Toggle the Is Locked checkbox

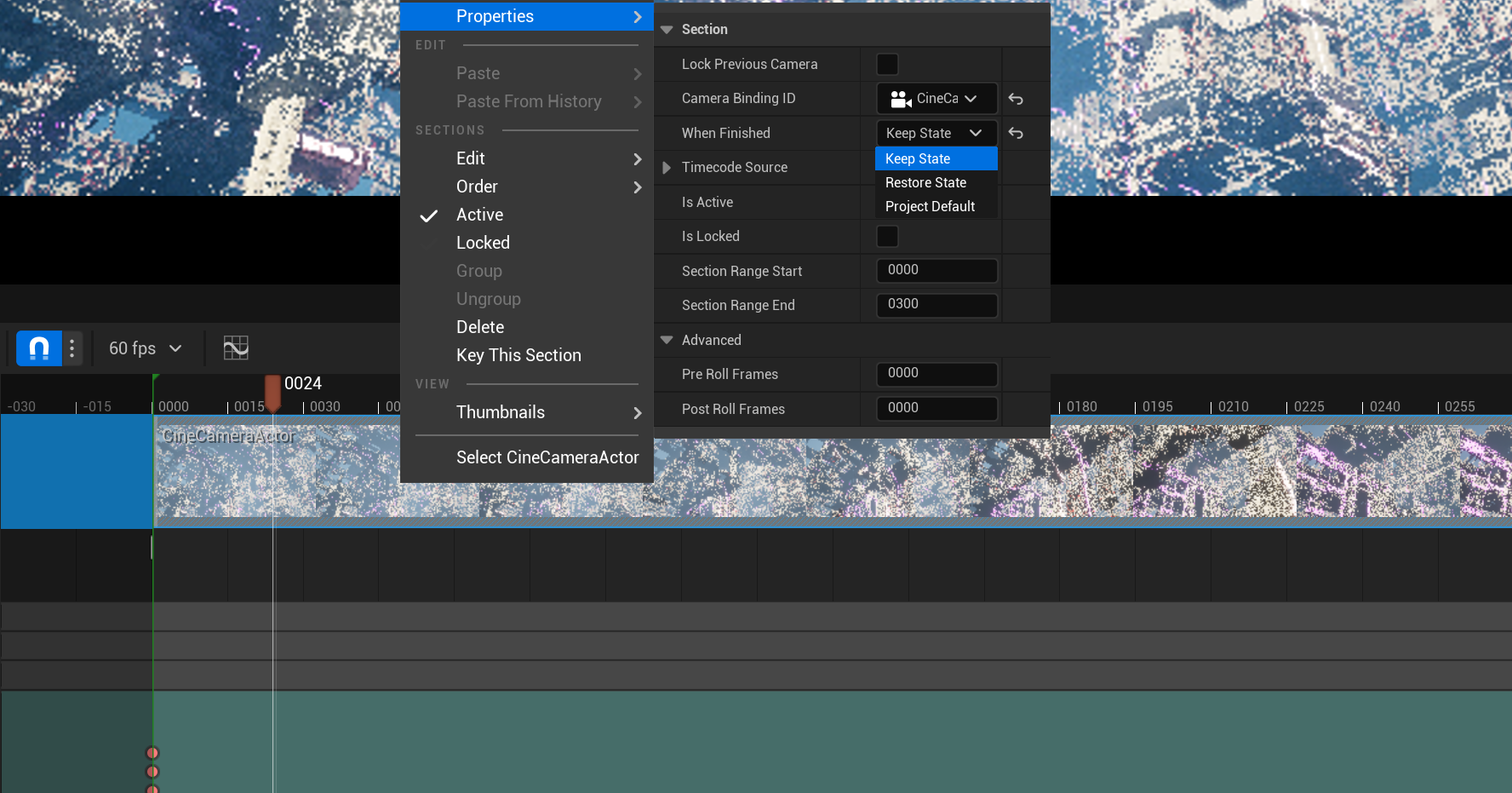tap(887, 236)
